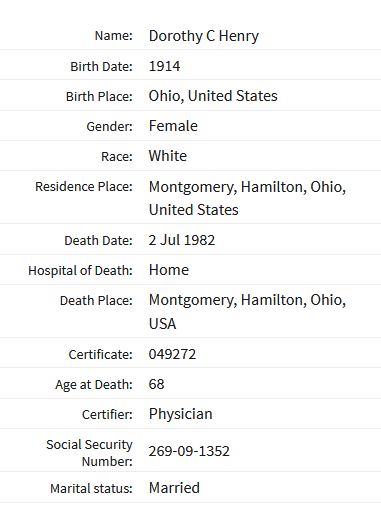The width and height of the screenshot is (381, 509).
Task: Click the Birth Place field label
Action: click(99, 97)
